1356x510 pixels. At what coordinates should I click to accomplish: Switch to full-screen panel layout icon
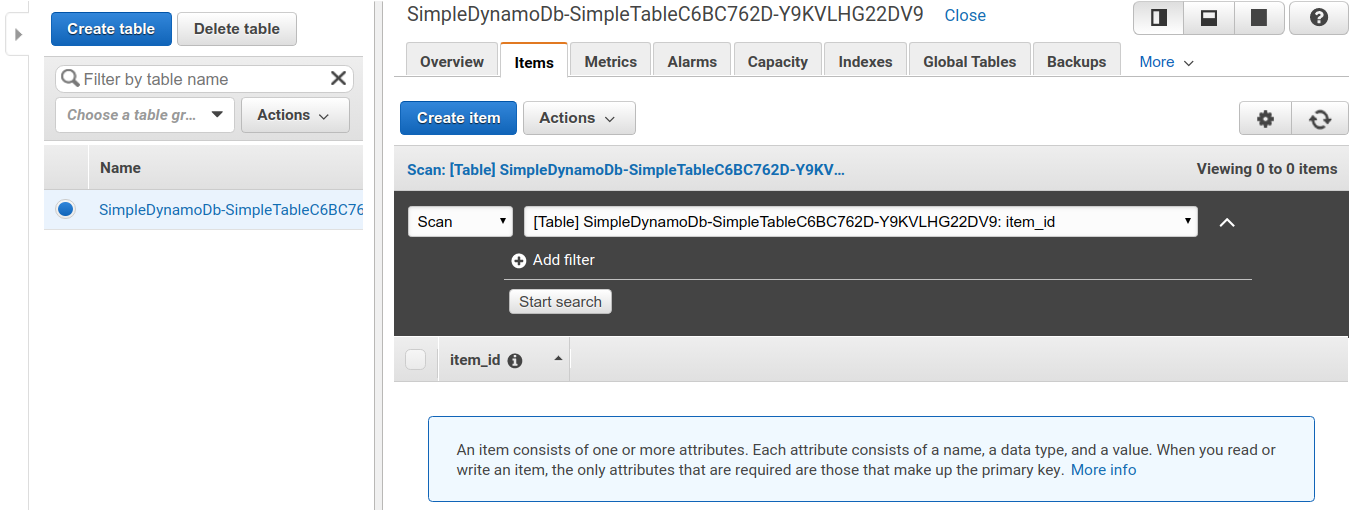[1260, 18]
